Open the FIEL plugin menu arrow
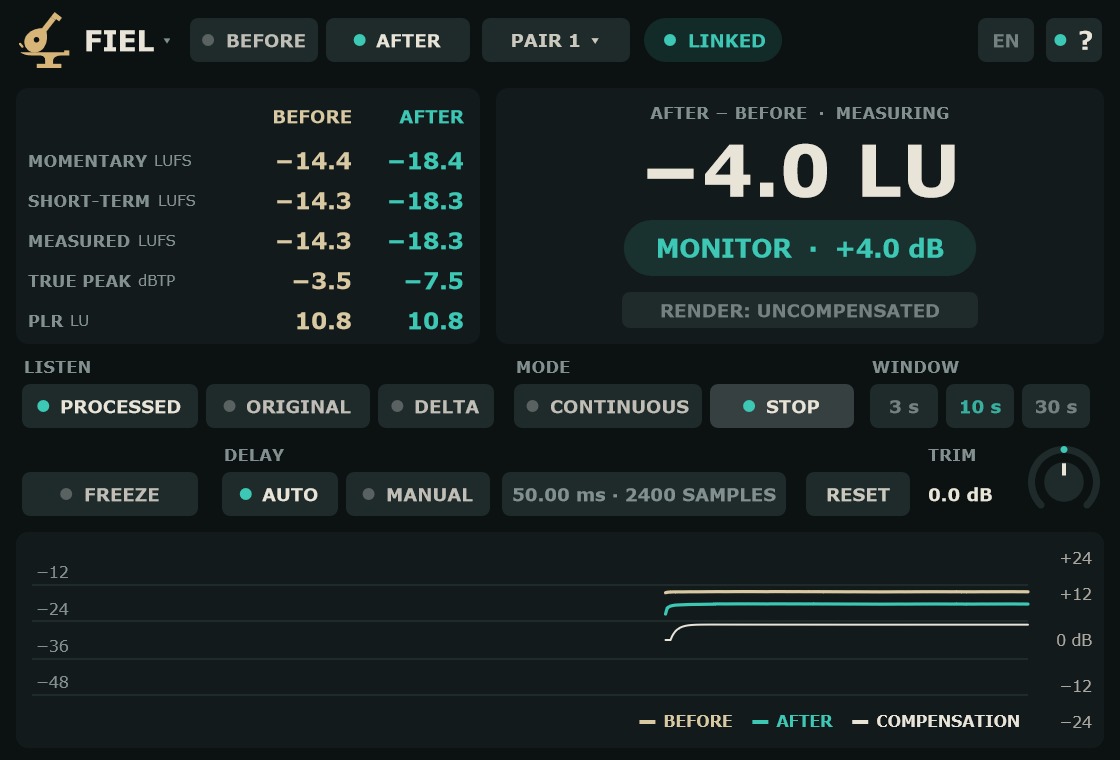Viewport: 1120px width, 760px height. click(x=167, y=41)
